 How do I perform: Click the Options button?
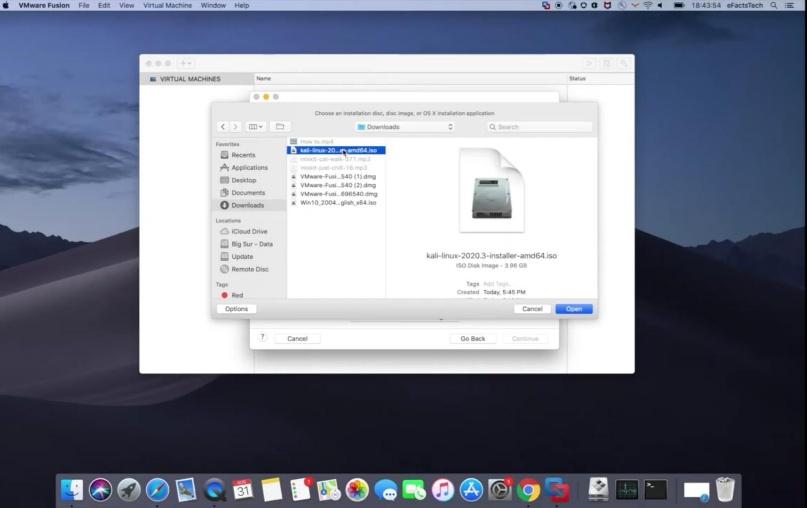tap(236, 309)
